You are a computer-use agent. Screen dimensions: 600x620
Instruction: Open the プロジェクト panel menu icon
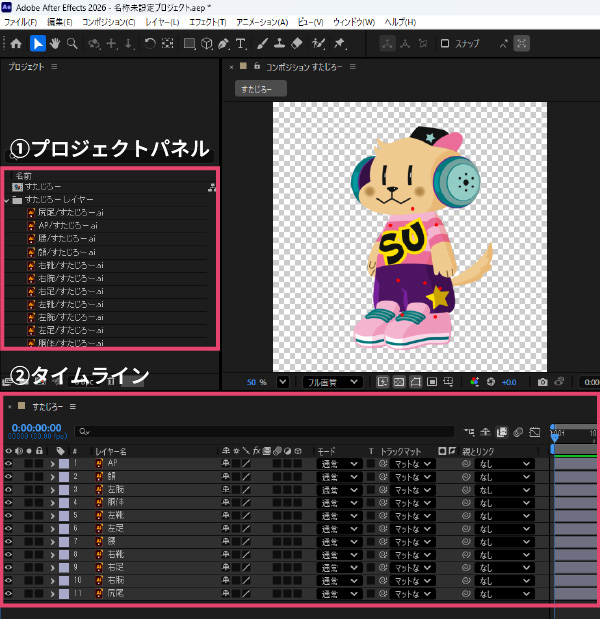coord(54,67)
